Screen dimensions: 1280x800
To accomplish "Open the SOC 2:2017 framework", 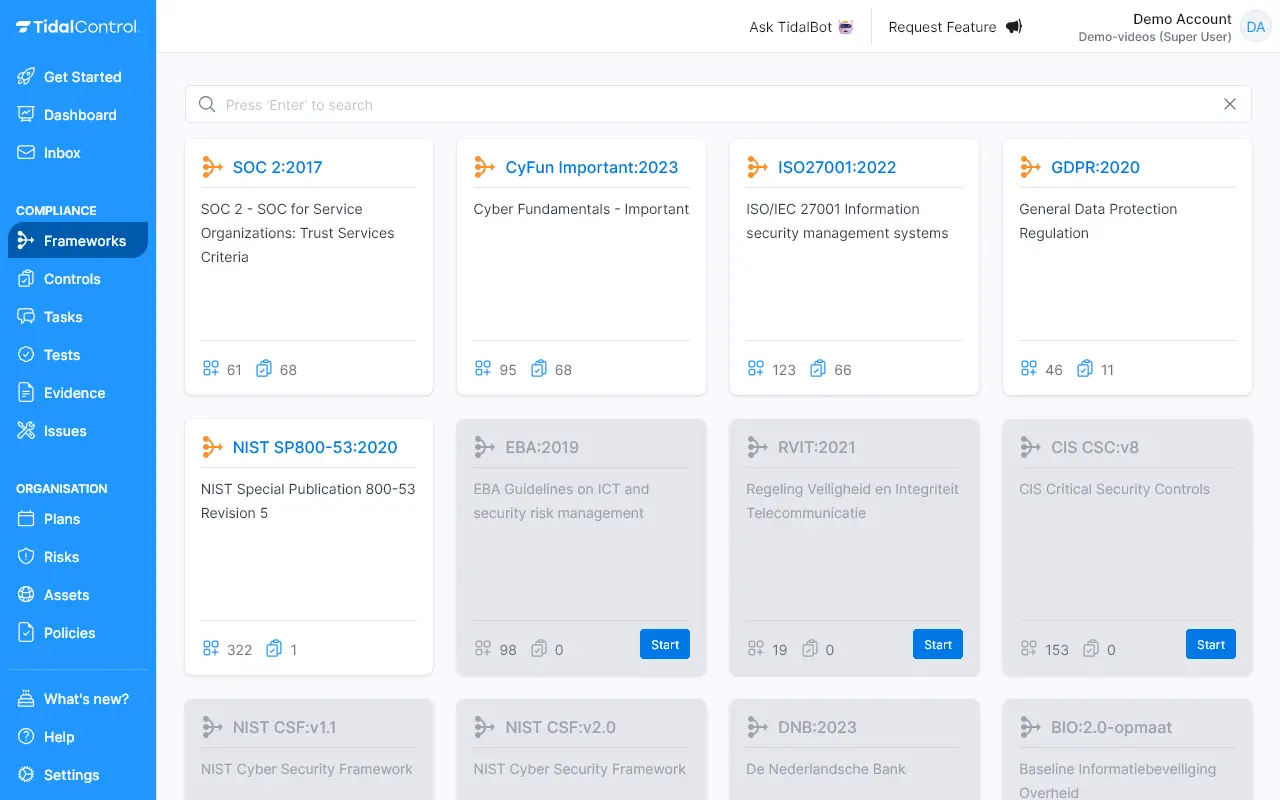I will tap(277, 167).
